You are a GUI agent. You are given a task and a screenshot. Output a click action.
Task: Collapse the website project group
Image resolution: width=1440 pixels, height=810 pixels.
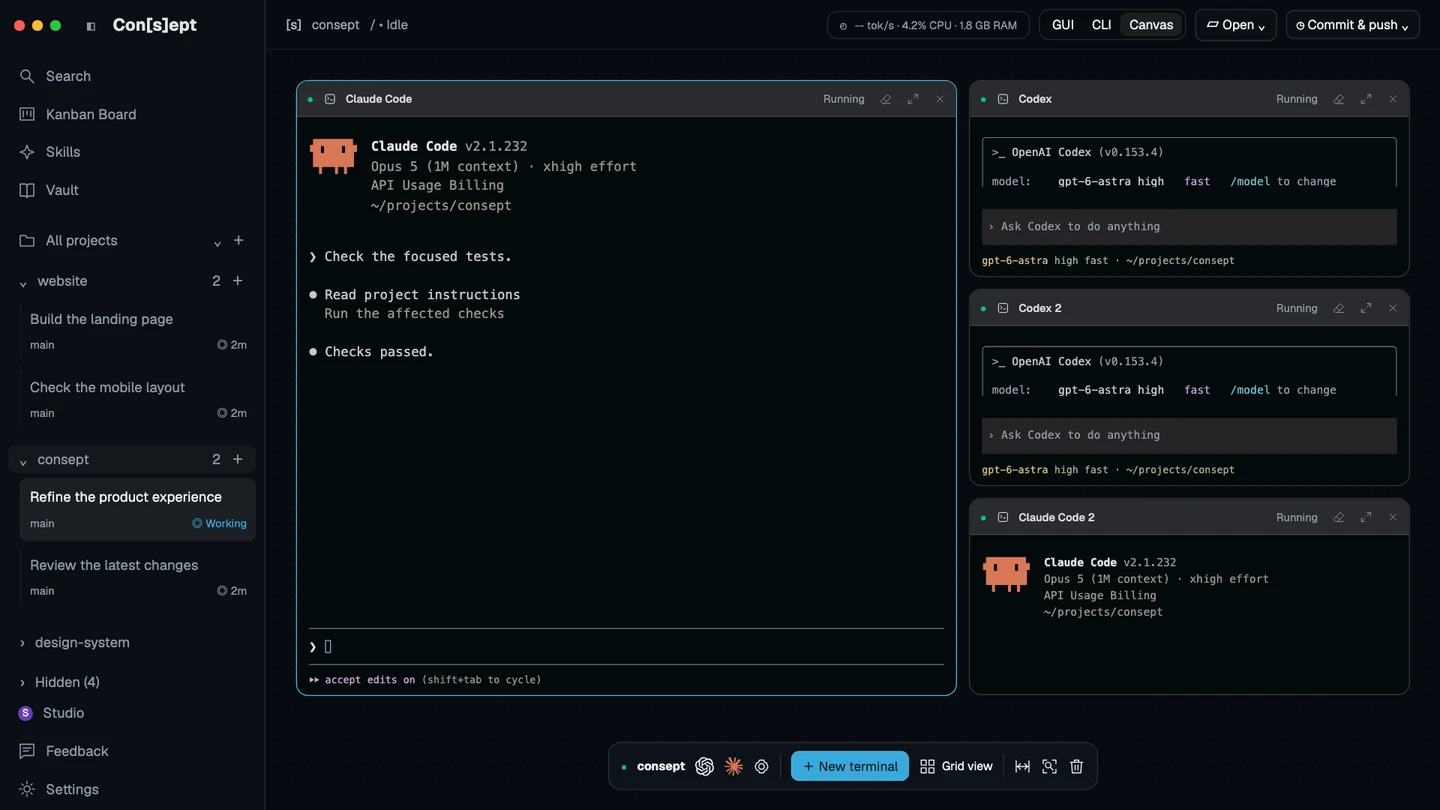coord(23,283)
